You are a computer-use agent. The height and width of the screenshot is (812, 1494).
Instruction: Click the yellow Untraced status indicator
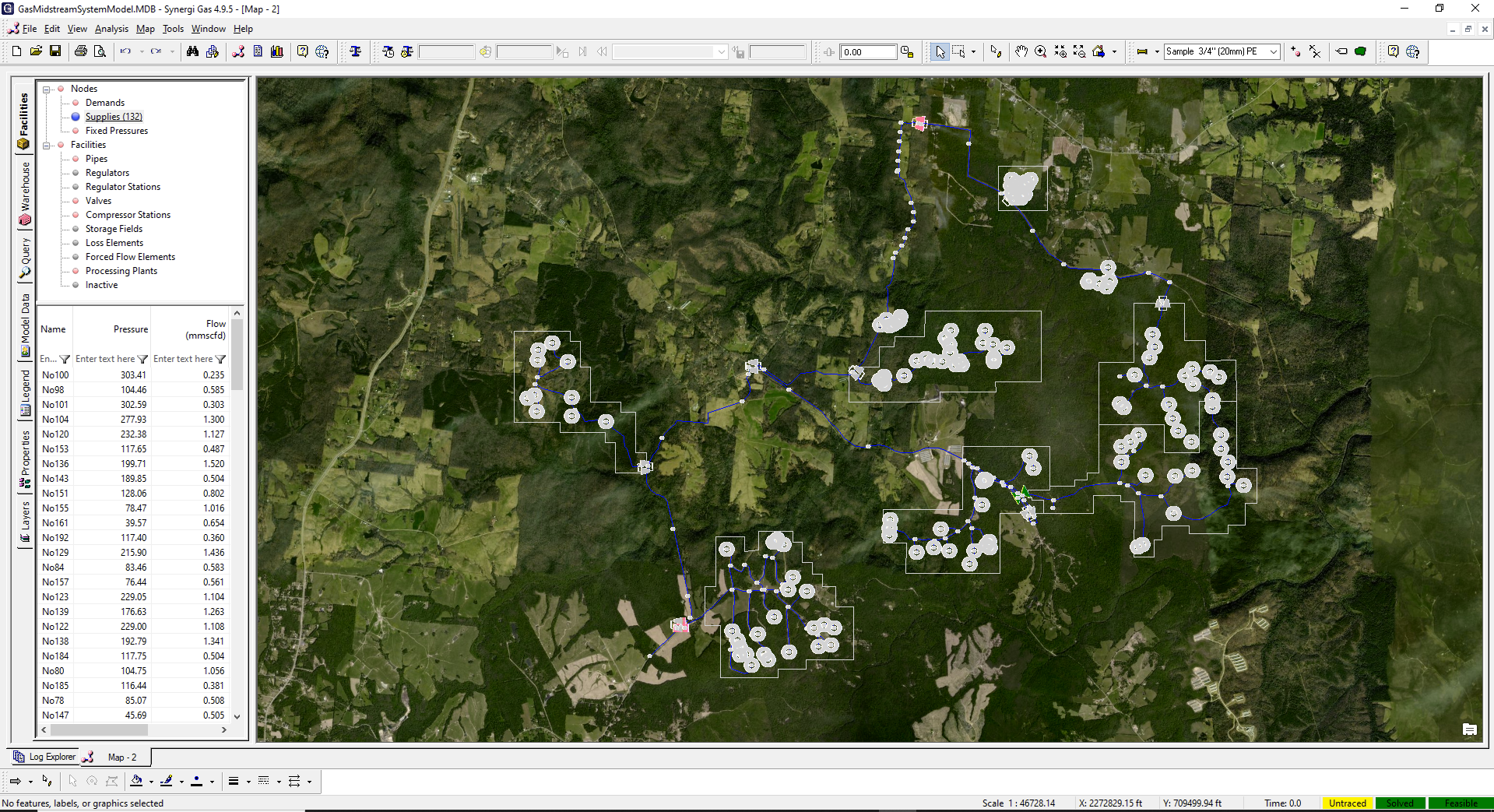[x=1348, y=803]
